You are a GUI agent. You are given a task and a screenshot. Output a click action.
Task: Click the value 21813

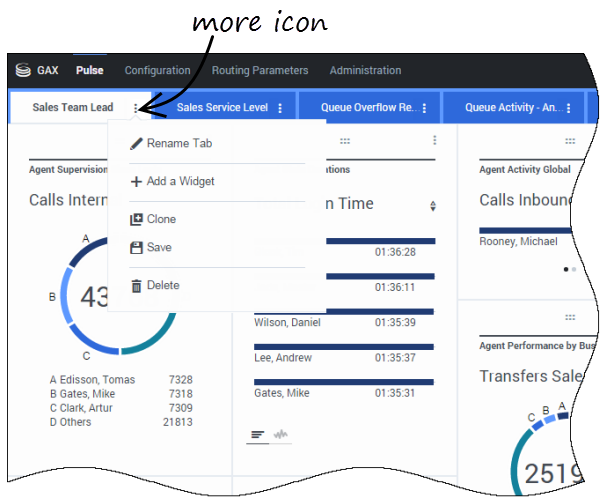pyautogui.click(x=178, y=422)
